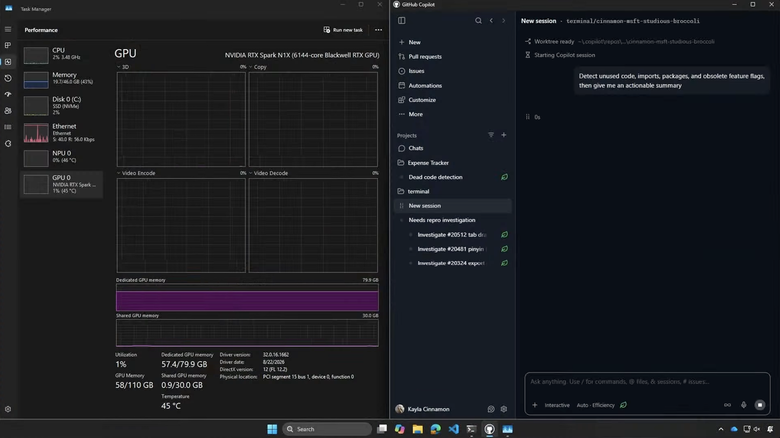This screenshot has width=780, height=438.
Task: Collapse Needs repro investigation group
Action: point(453,220)
